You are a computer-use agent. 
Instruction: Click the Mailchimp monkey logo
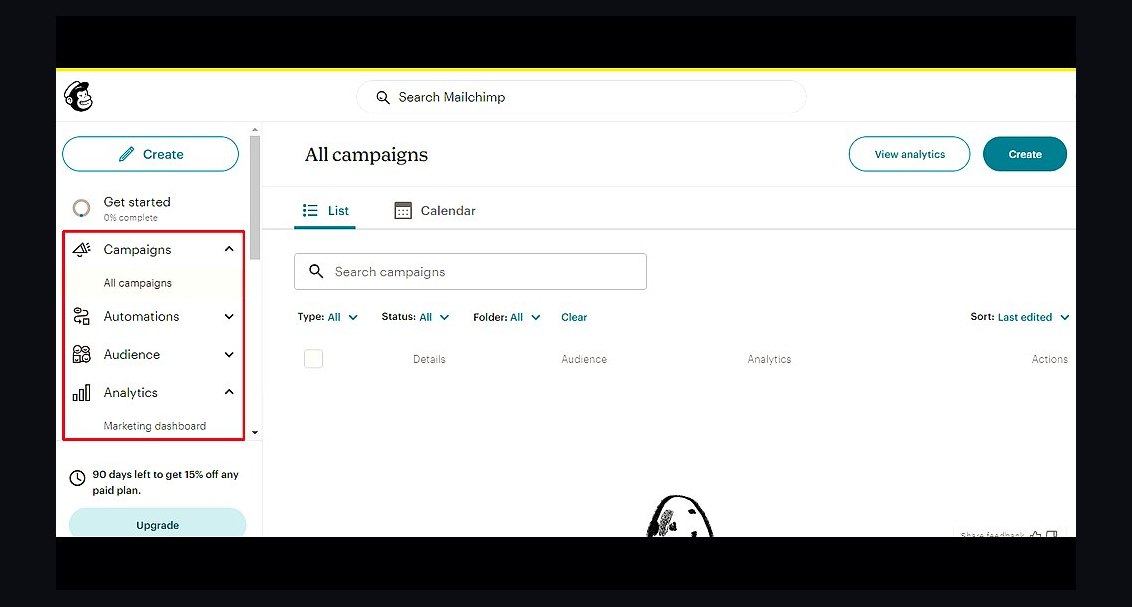[79, 97]
